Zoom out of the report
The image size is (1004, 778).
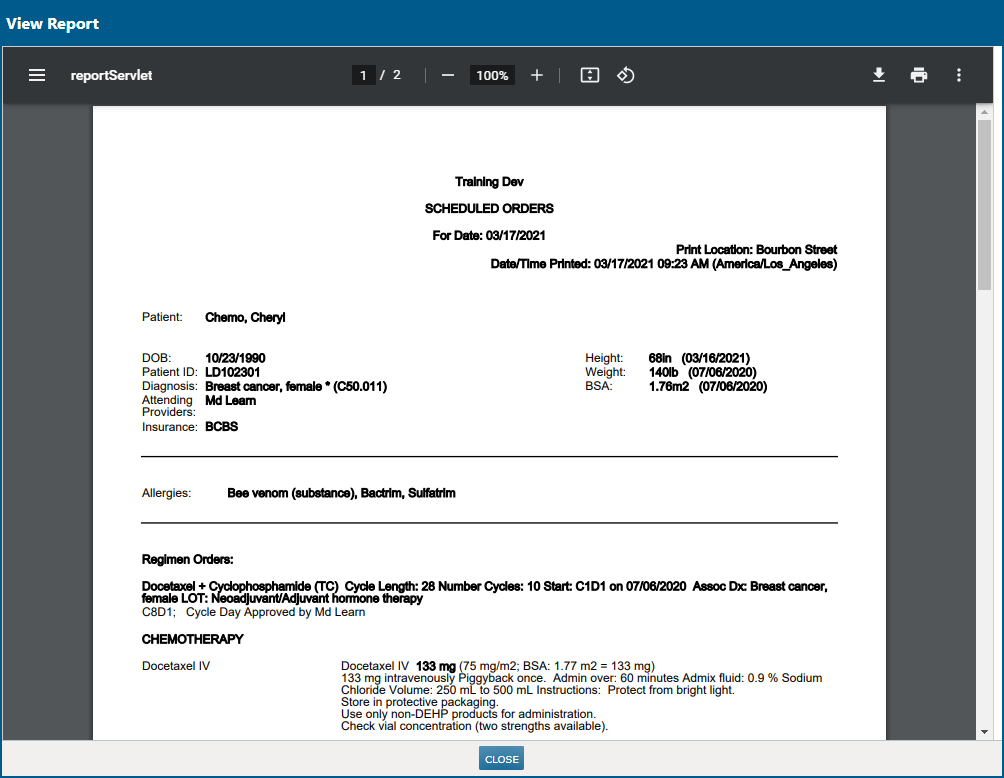[447, 74]
